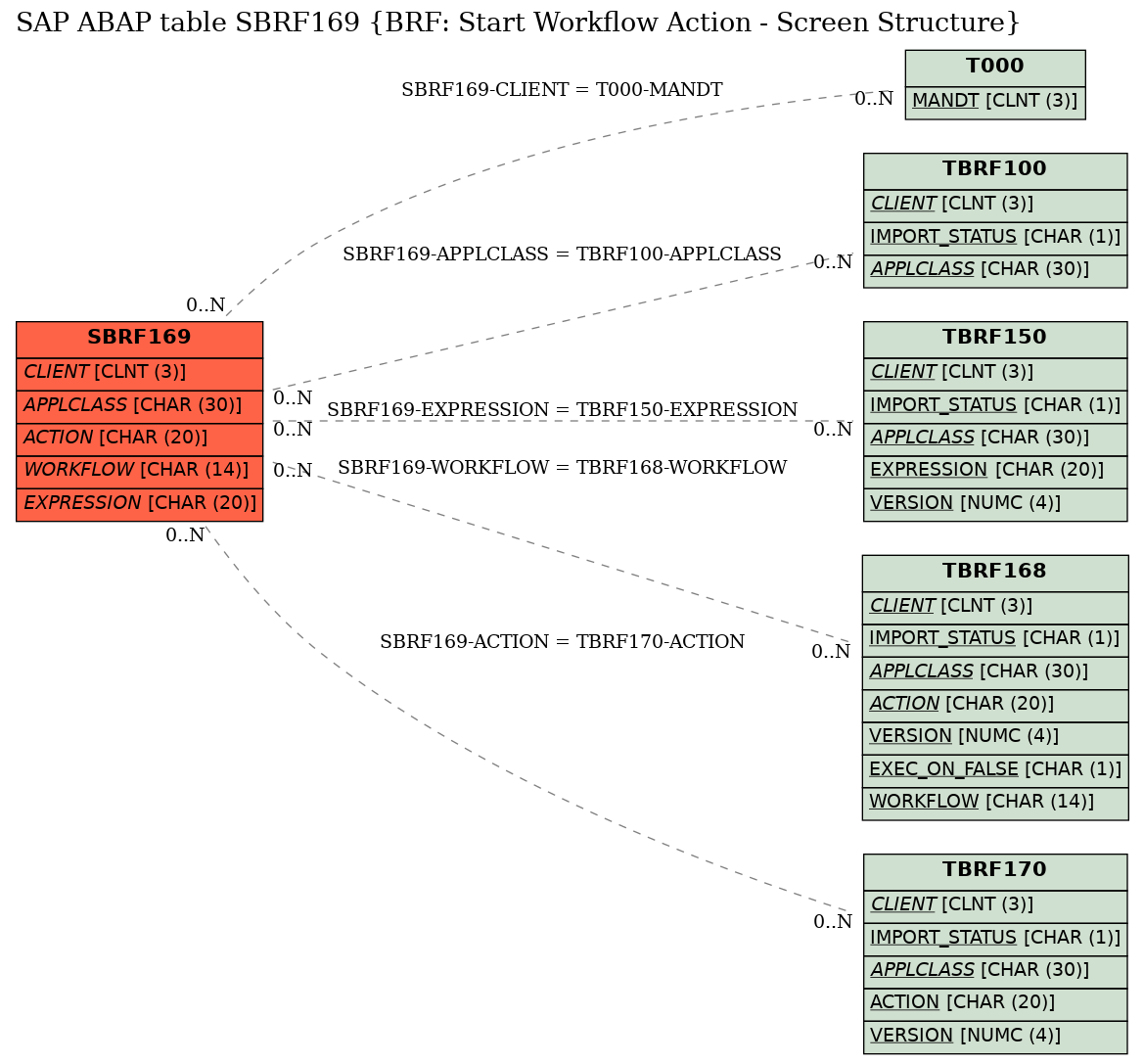Click VERSION field in TBRF150 table
The image size is (1144, 1064).
pyautogui.click(x=995, y=504)
